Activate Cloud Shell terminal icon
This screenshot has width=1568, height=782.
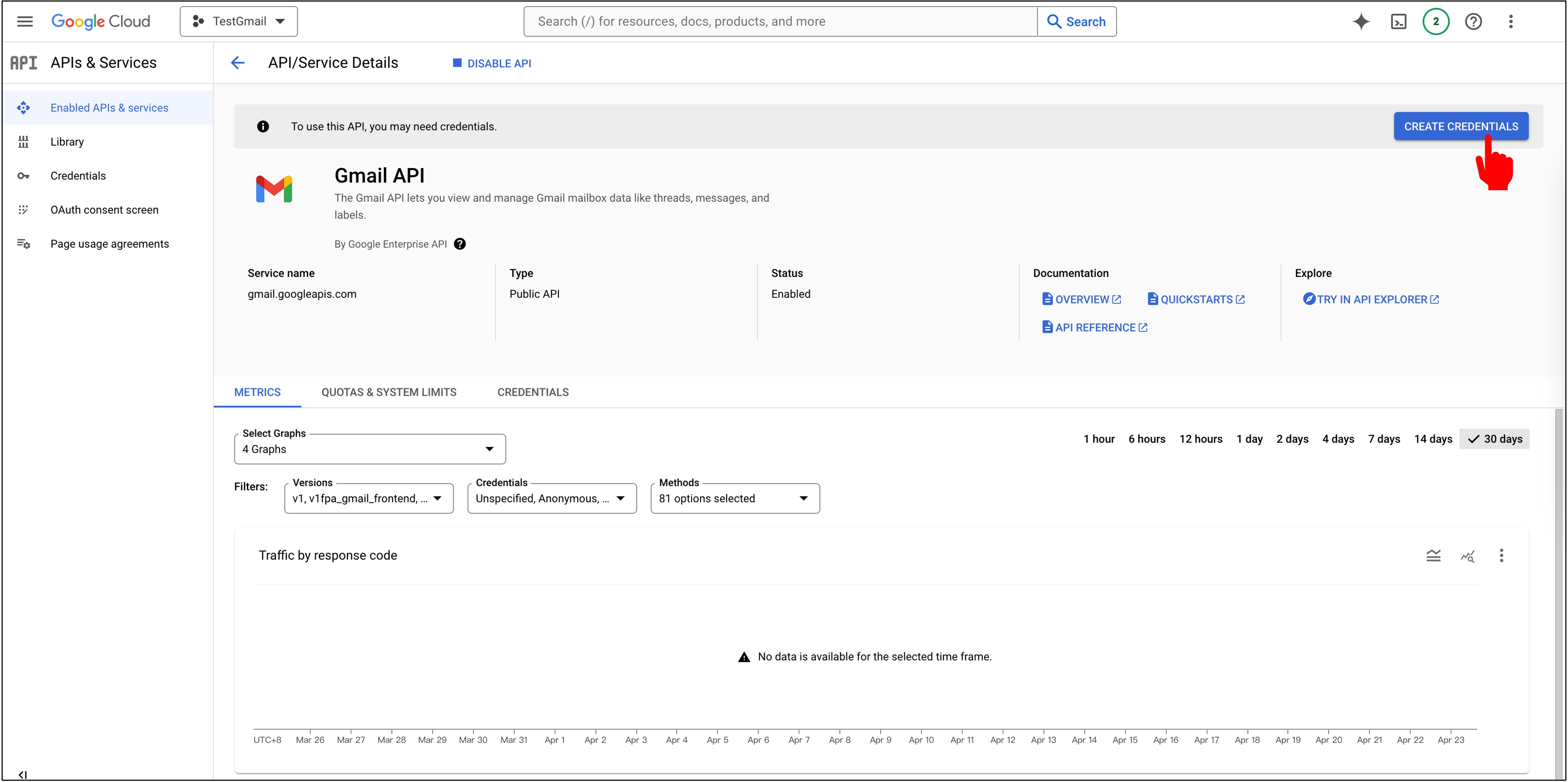click(1399, 21)
